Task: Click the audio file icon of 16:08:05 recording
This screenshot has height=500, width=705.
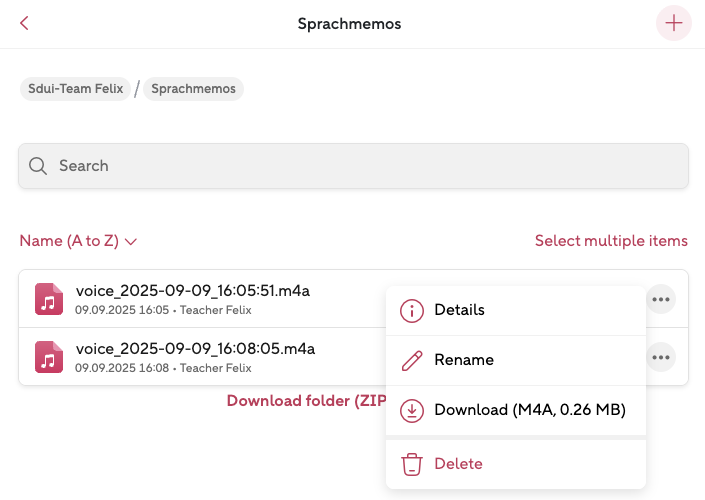Action: (49, 357)
